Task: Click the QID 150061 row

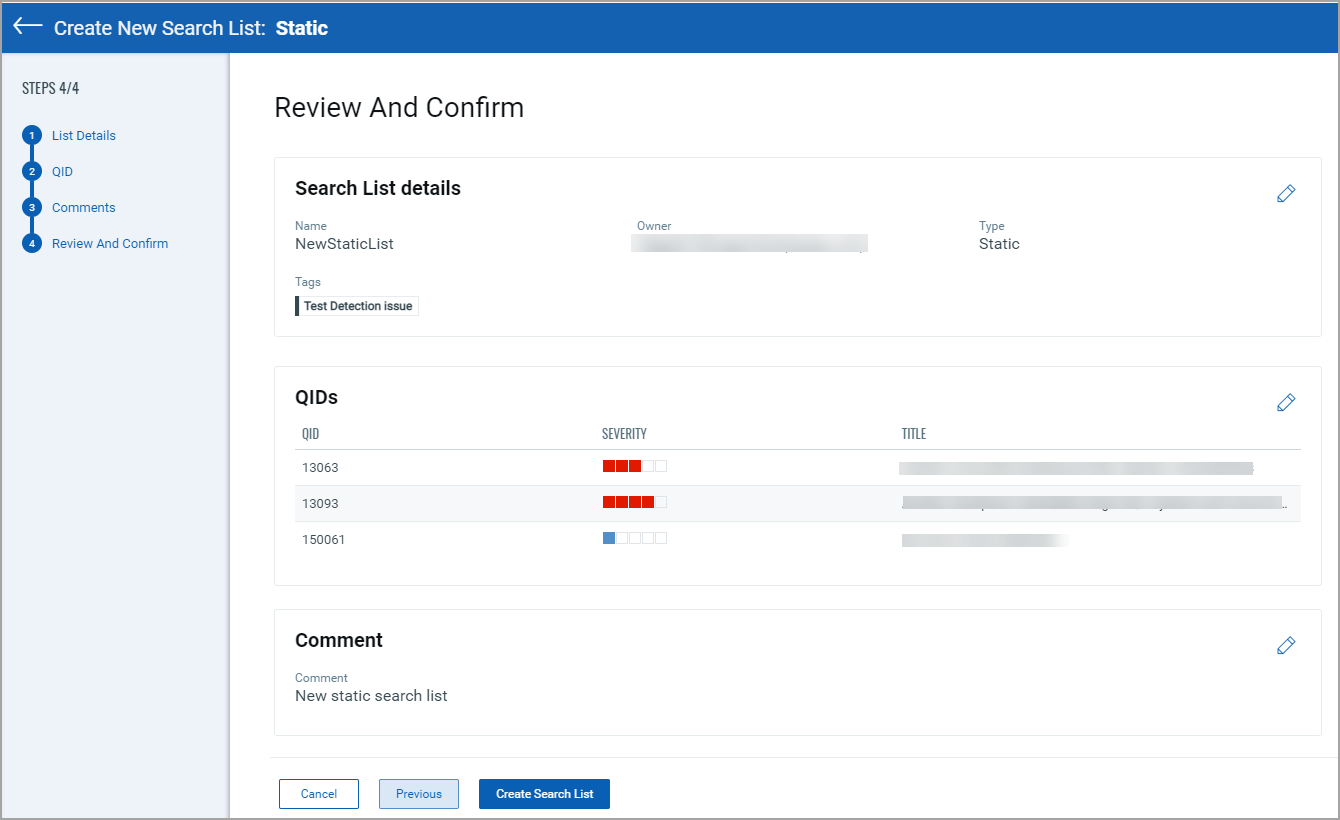Action: [x=324, y=538]
